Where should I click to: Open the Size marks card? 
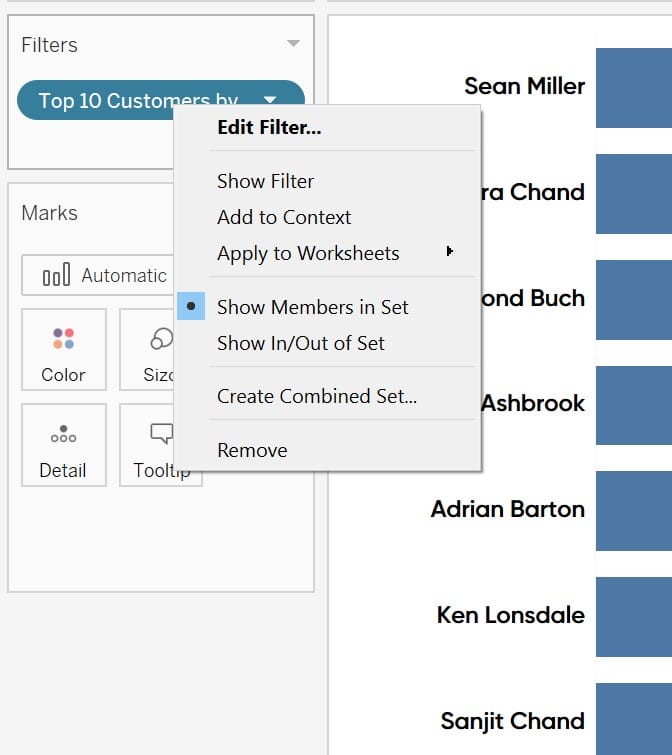(147, 350)
